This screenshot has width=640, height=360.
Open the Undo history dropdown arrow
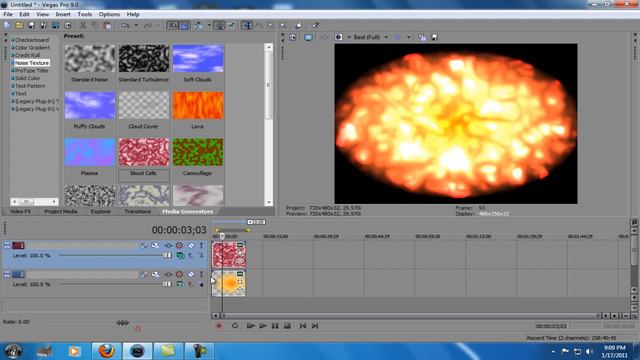coord(136,25)
